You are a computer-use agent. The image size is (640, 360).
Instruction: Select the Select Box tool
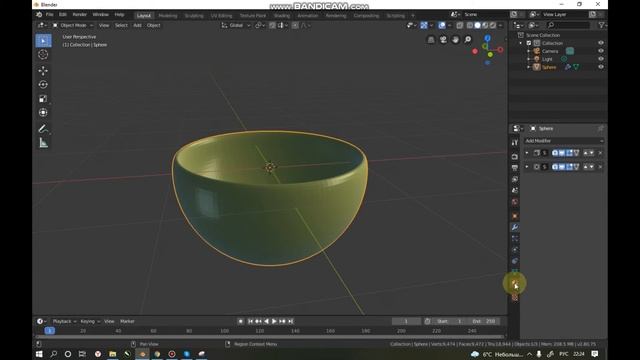point(43,41)
